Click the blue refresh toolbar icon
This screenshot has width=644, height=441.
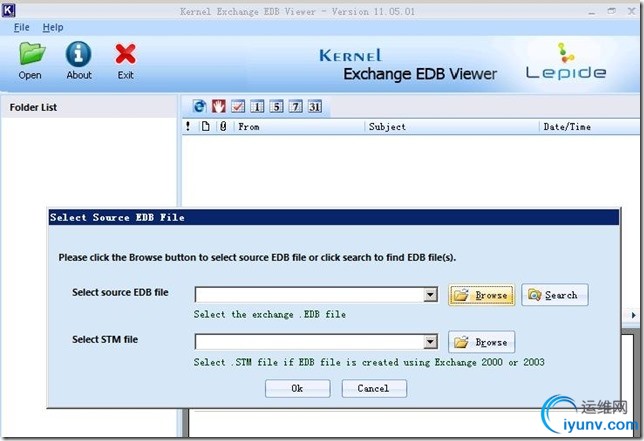pos(200,106)
